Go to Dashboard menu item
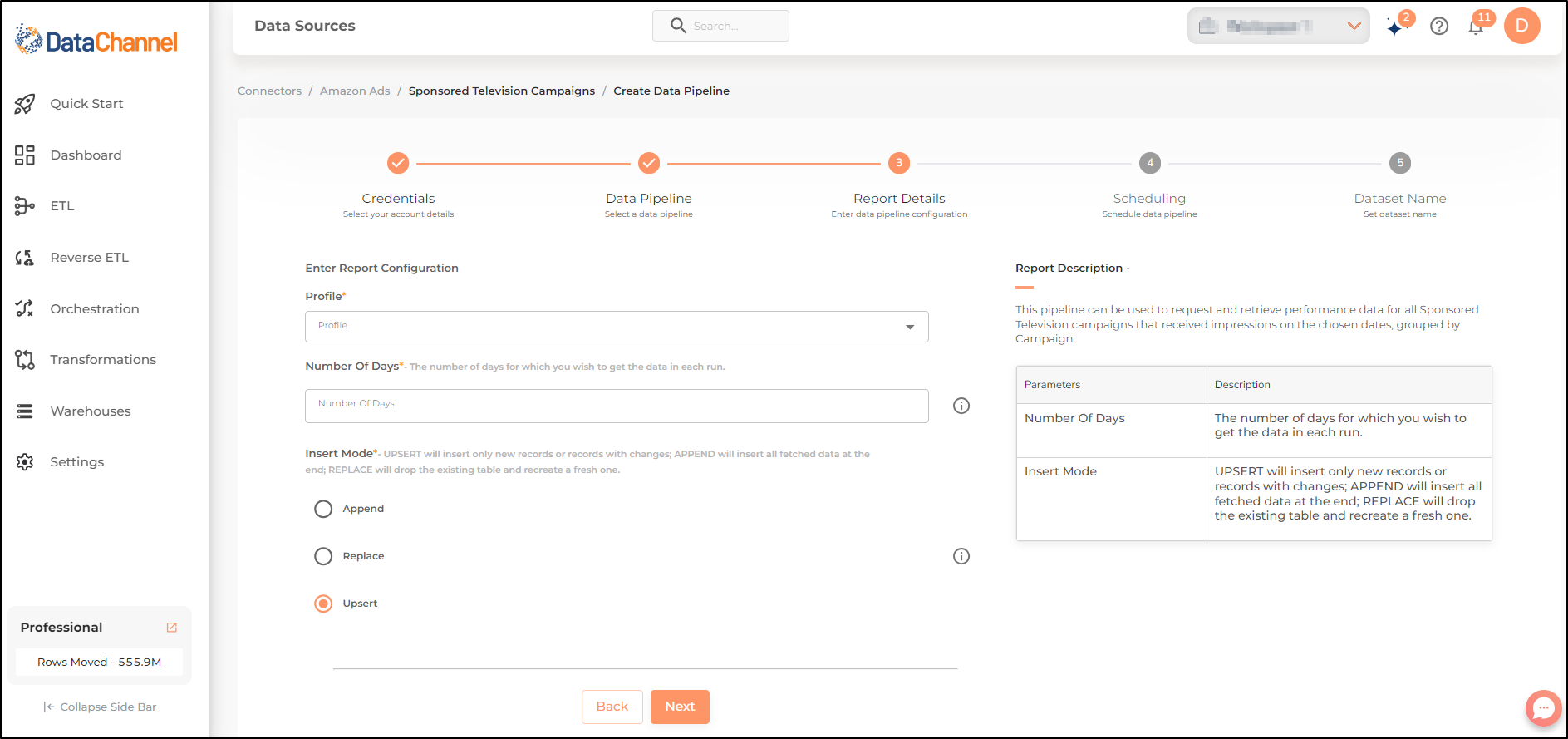 [x=86, y=155]
